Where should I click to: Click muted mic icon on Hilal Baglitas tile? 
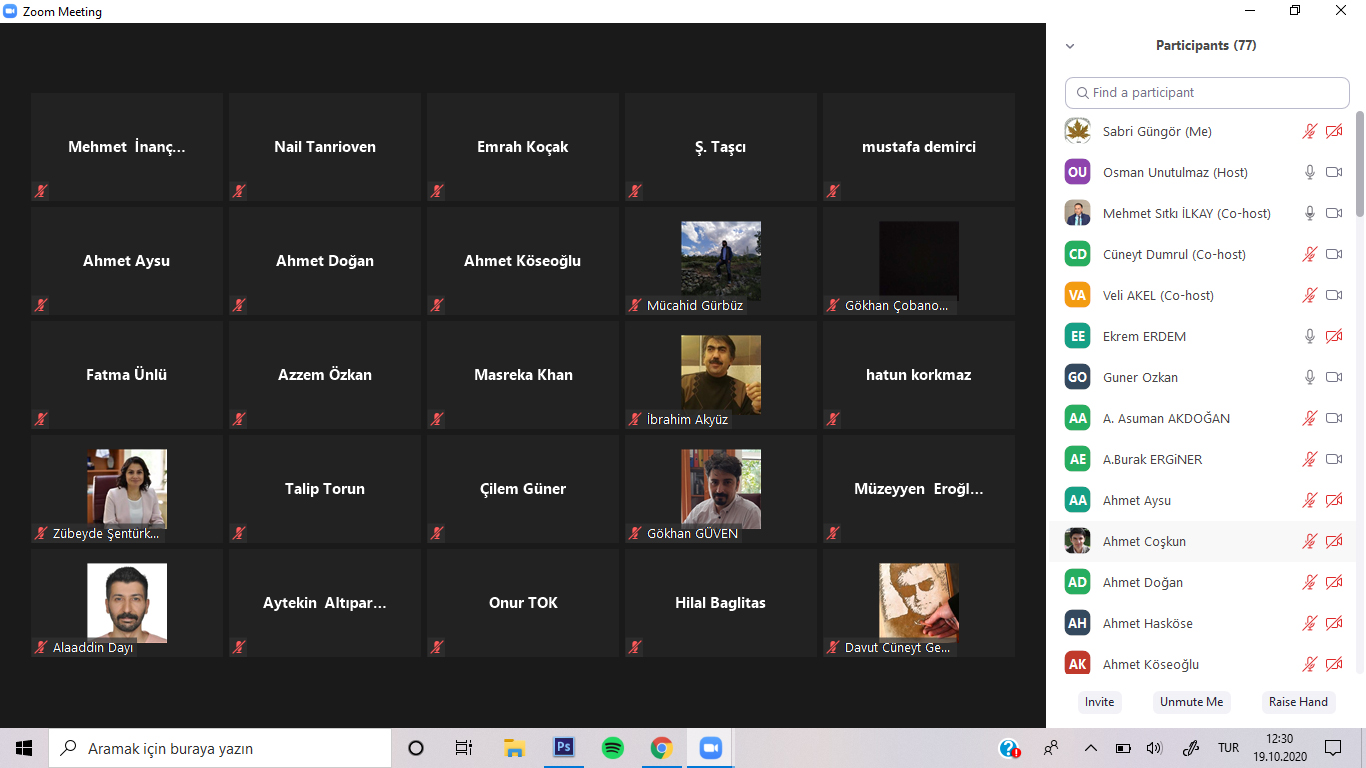[x=635, y=647]
